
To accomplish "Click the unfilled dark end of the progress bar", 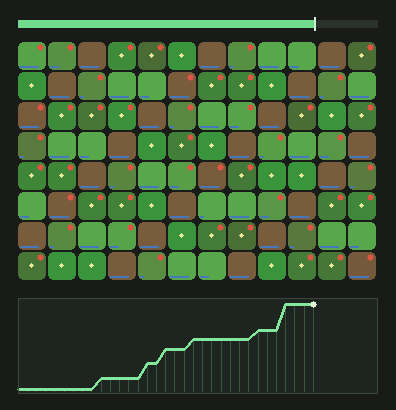I will (347, 24).
